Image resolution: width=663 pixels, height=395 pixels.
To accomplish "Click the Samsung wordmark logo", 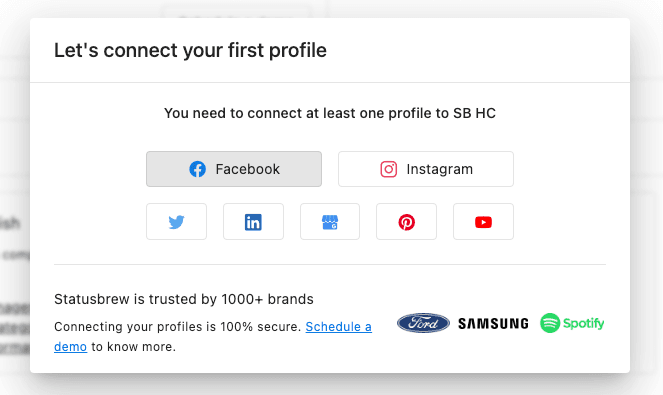I will [x=493, y=324].
